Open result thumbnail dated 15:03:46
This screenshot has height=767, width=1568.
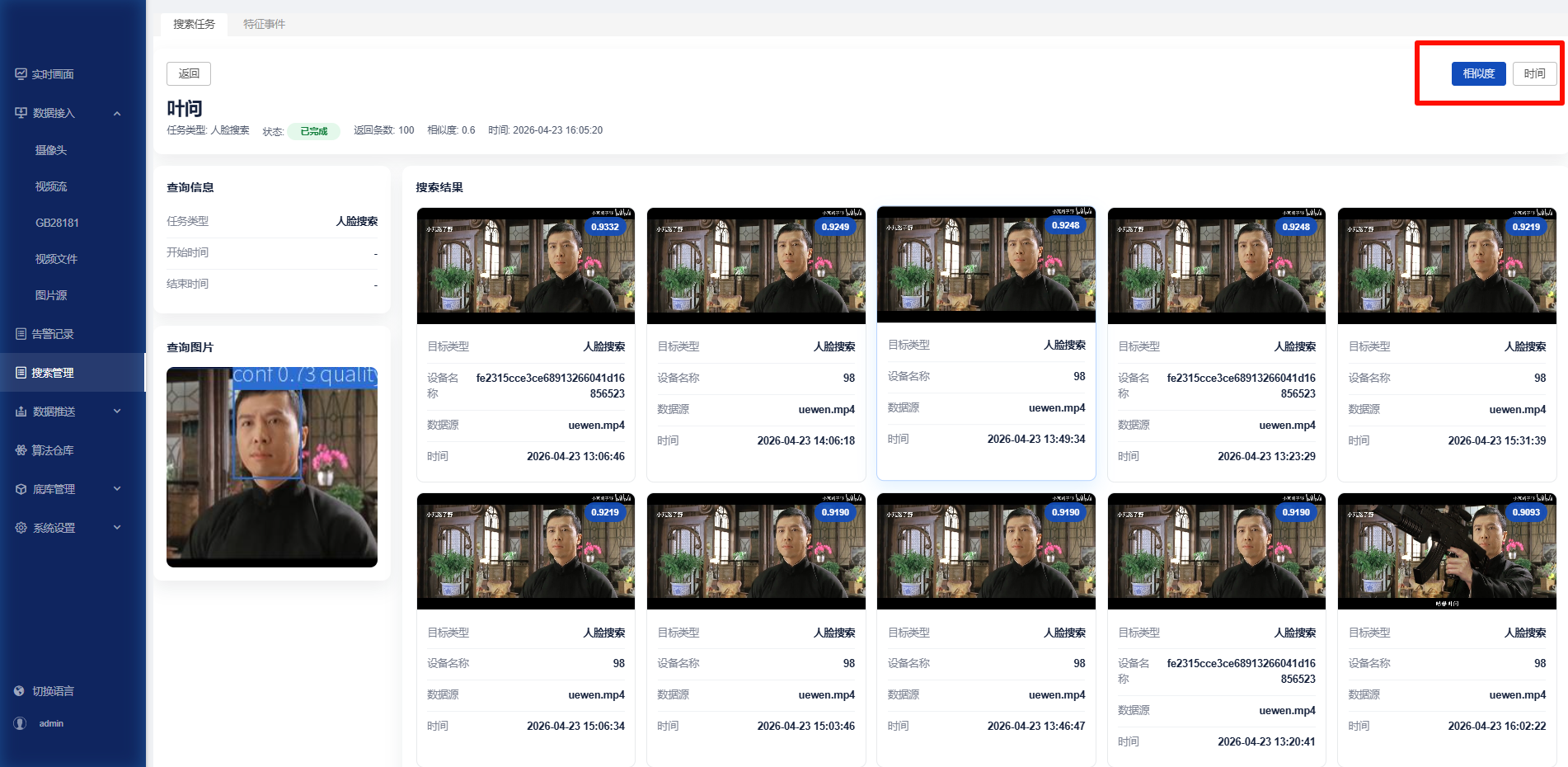click(x=756, y=551)
